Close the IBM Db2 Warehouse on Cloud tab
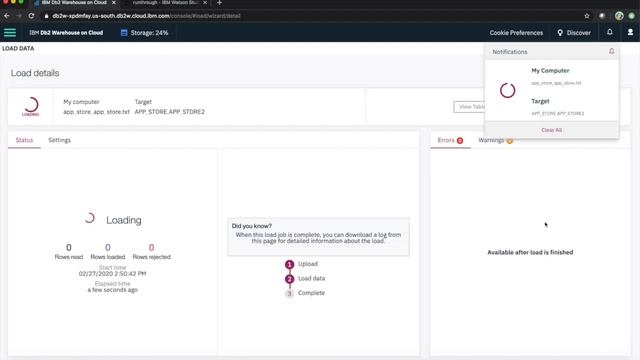Image resolution: width=640 pixels, height=360 pixels. pyautogui.click(x=114, y=3)
